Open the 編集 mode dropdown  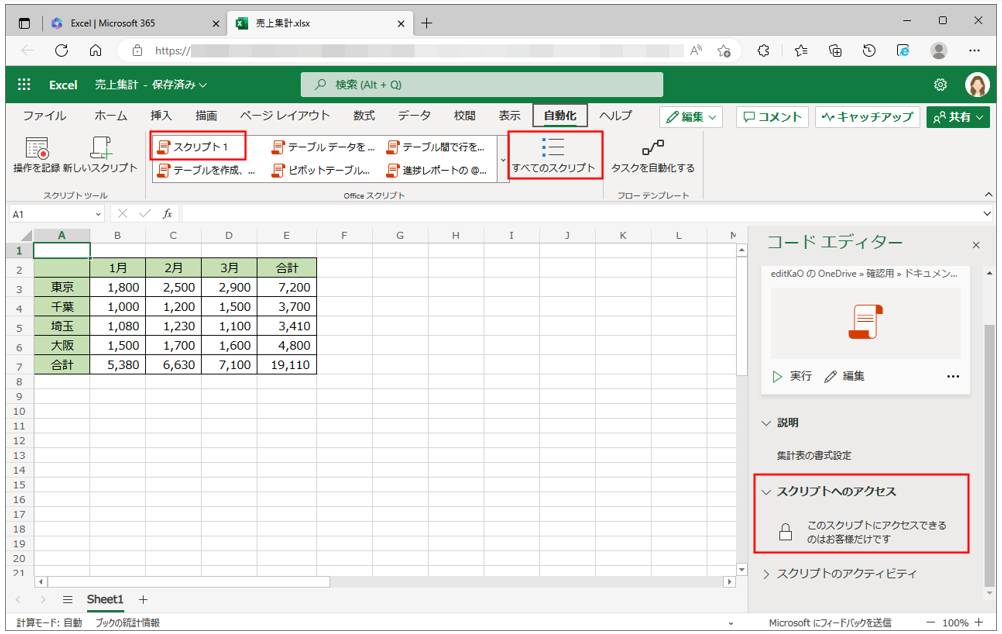tap(691, 117)
